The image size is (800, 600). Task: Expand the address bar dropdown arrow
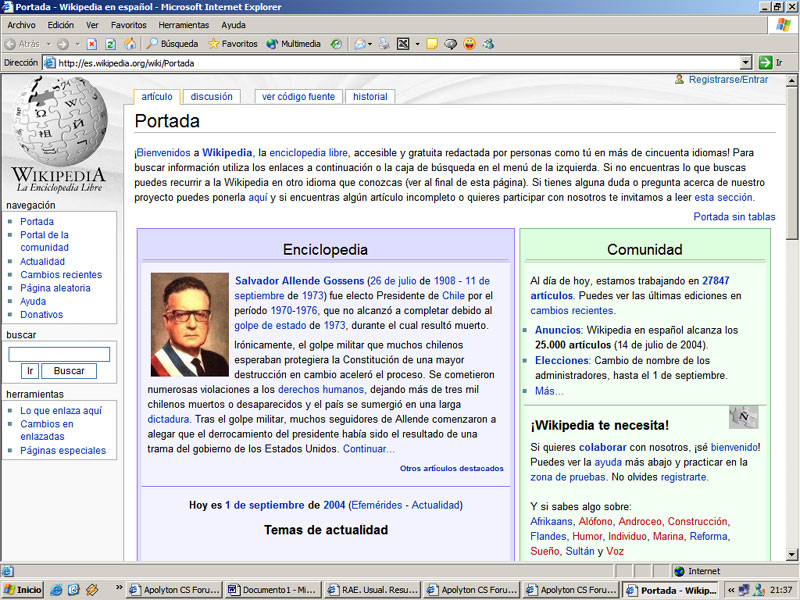point(745,63)
